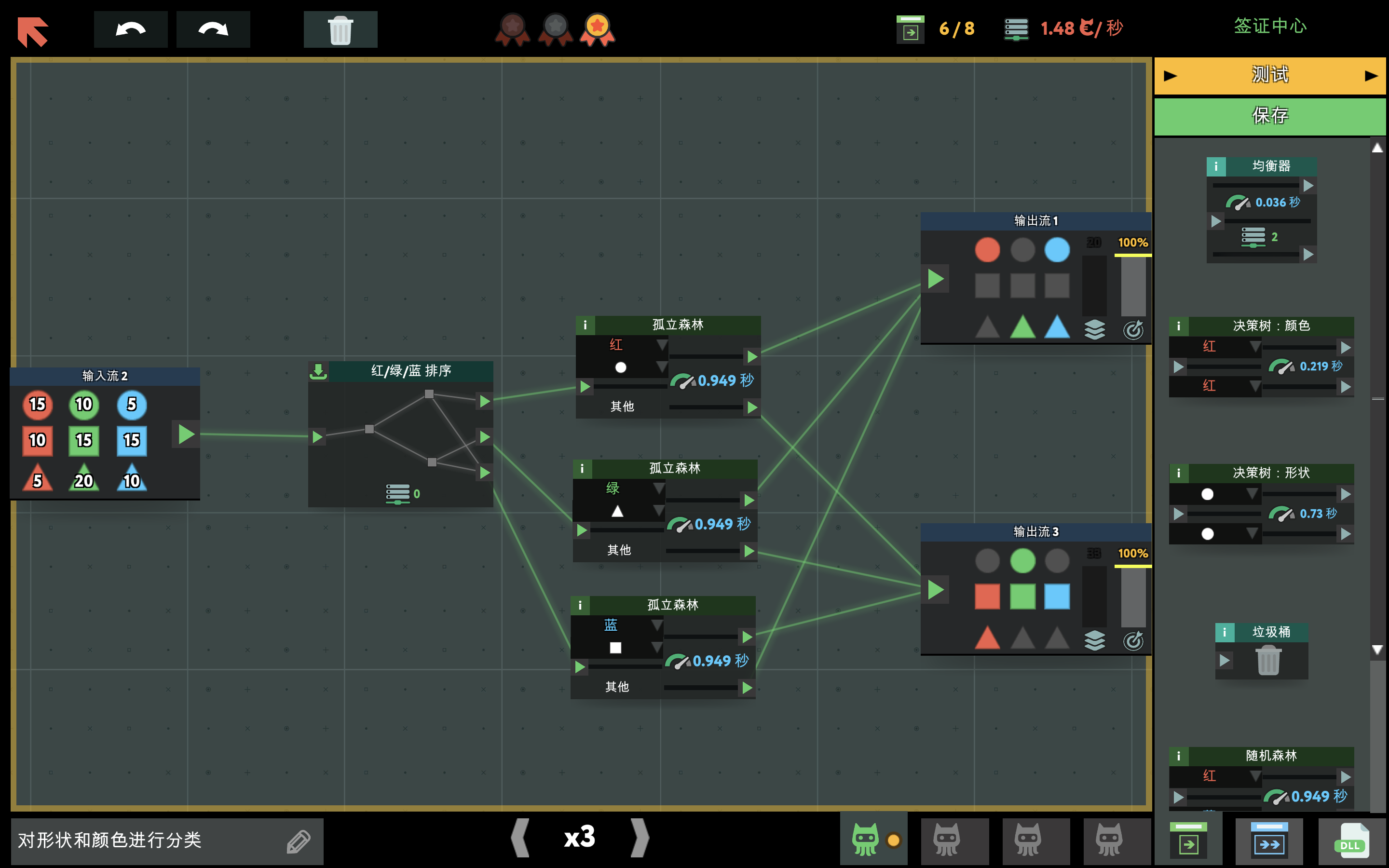Viewport: 1389px width, 868px height.
Task: Click the redo arrow button
Action: 213,29
